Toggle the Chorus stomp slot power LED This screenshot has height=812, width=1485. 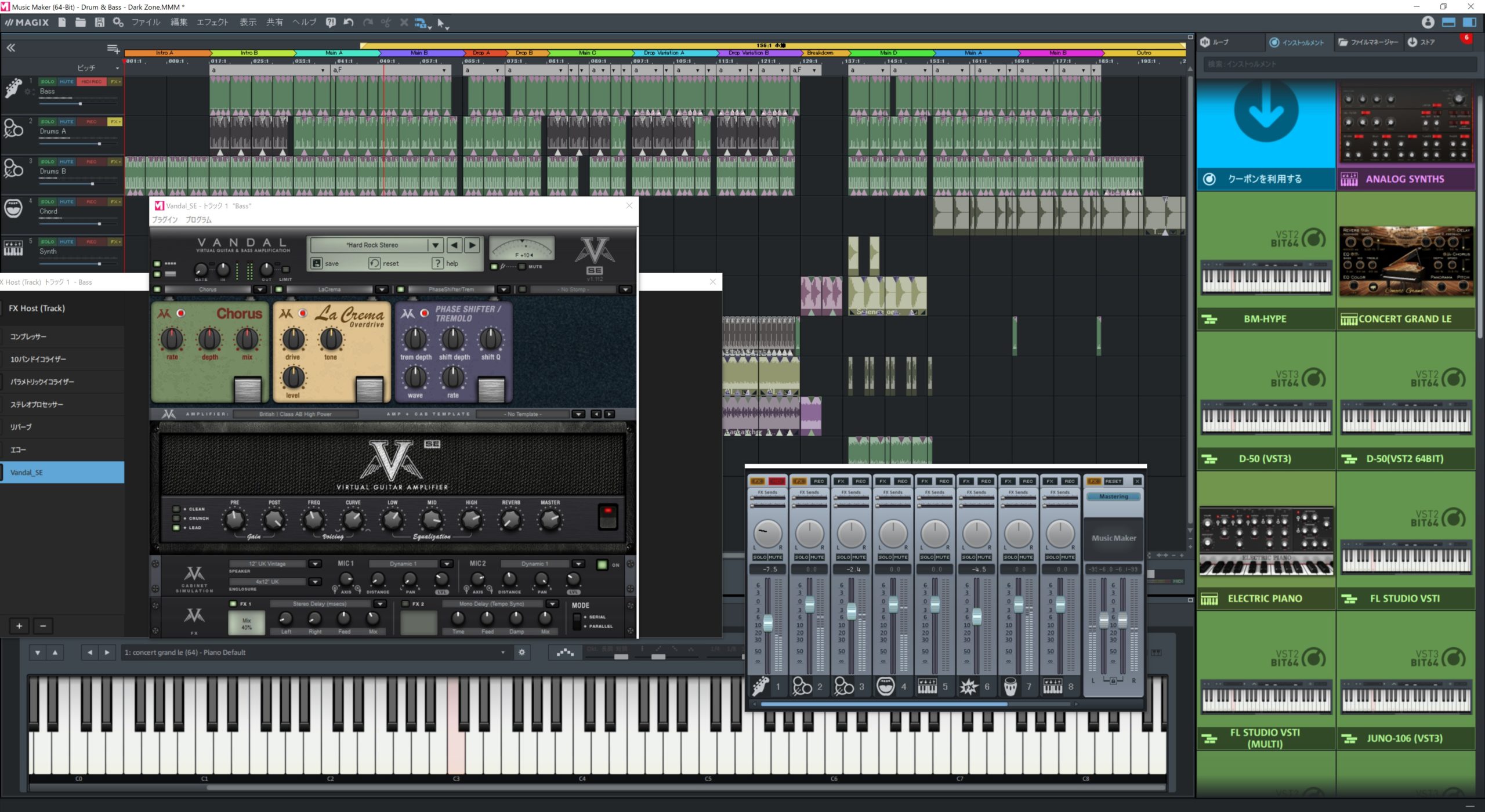(x=157, y=289)
